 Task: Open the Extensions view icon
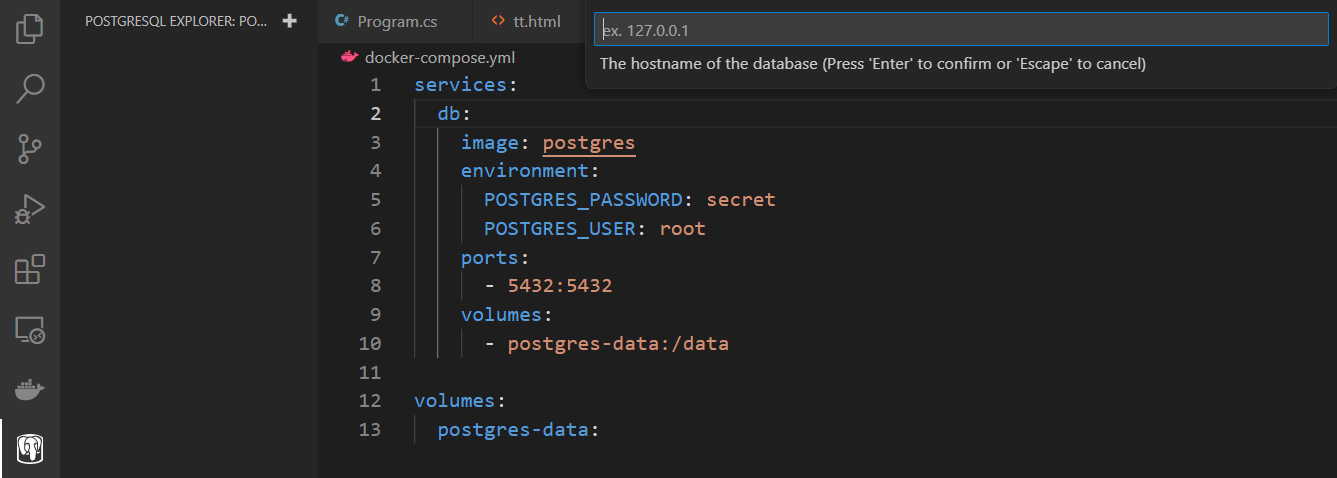pyautogui.click(x=30, y=269)
